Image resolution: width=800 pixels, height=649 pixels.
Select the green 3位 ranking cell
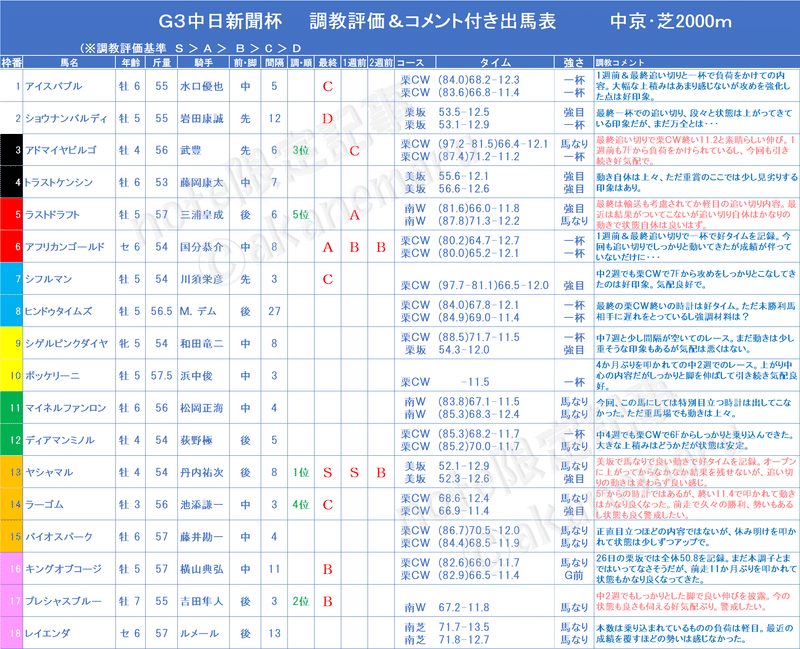tap(301, 151)
